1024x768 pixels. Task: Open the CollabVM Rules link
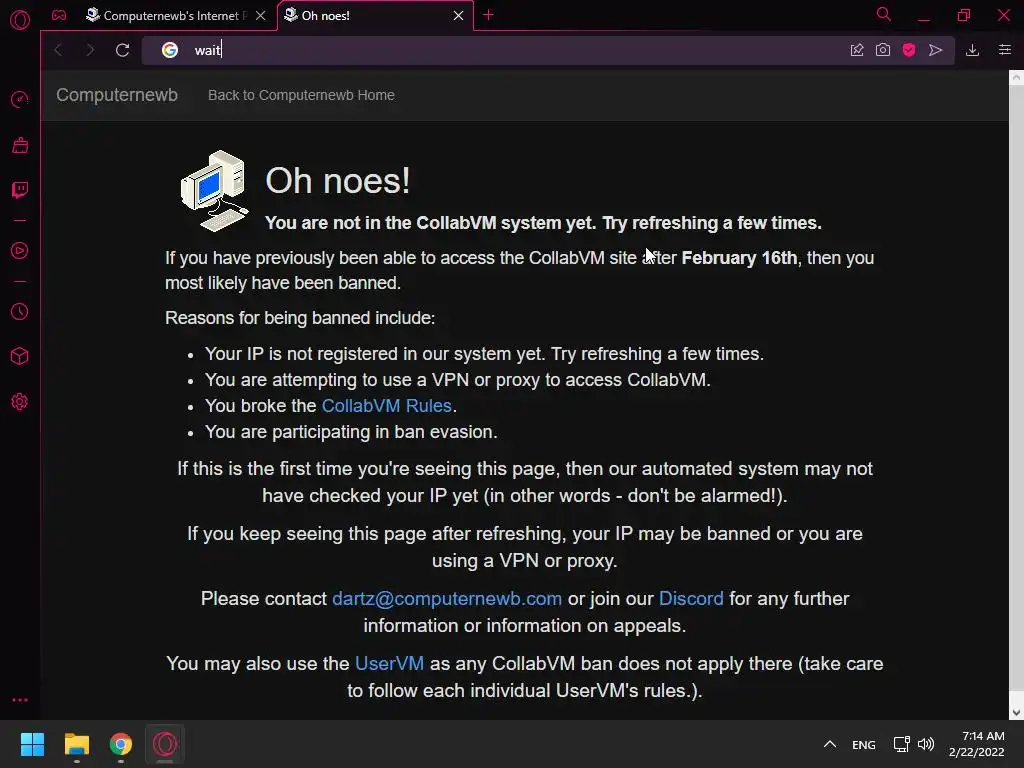387,406
